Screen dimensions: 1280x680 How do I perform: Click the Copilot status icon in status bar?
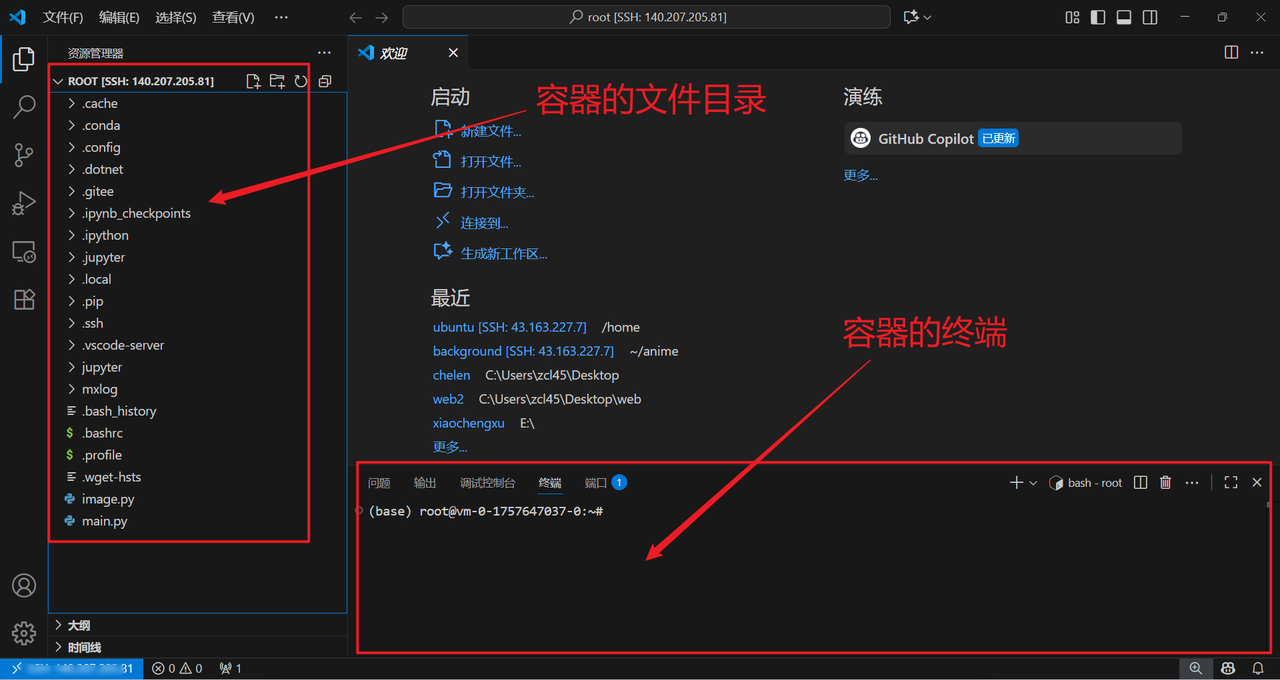(x=1227, y=668)
